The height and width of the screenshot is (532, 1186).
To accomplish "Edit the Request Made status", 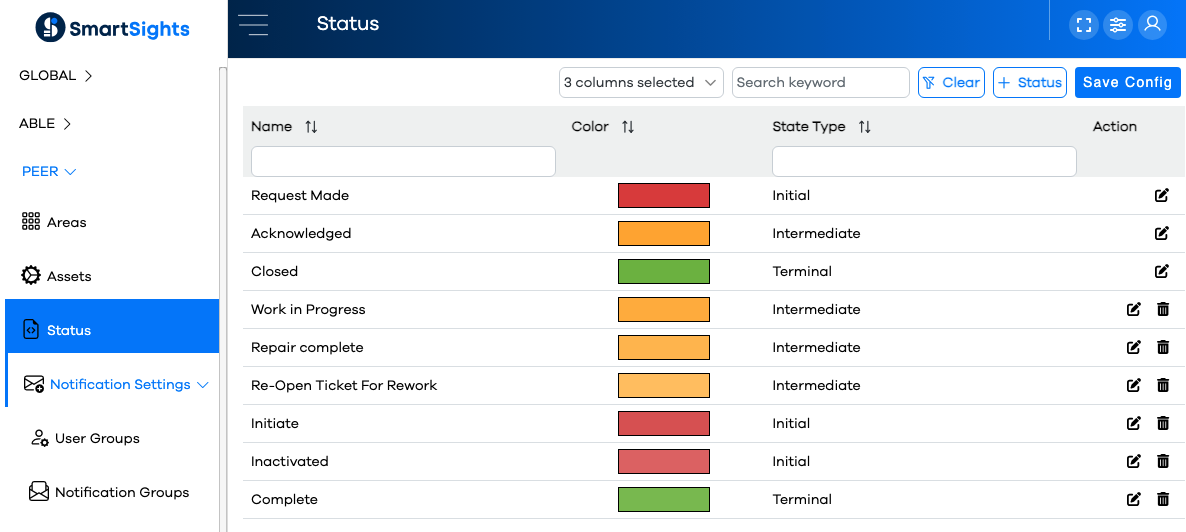I will point(1162,195).
